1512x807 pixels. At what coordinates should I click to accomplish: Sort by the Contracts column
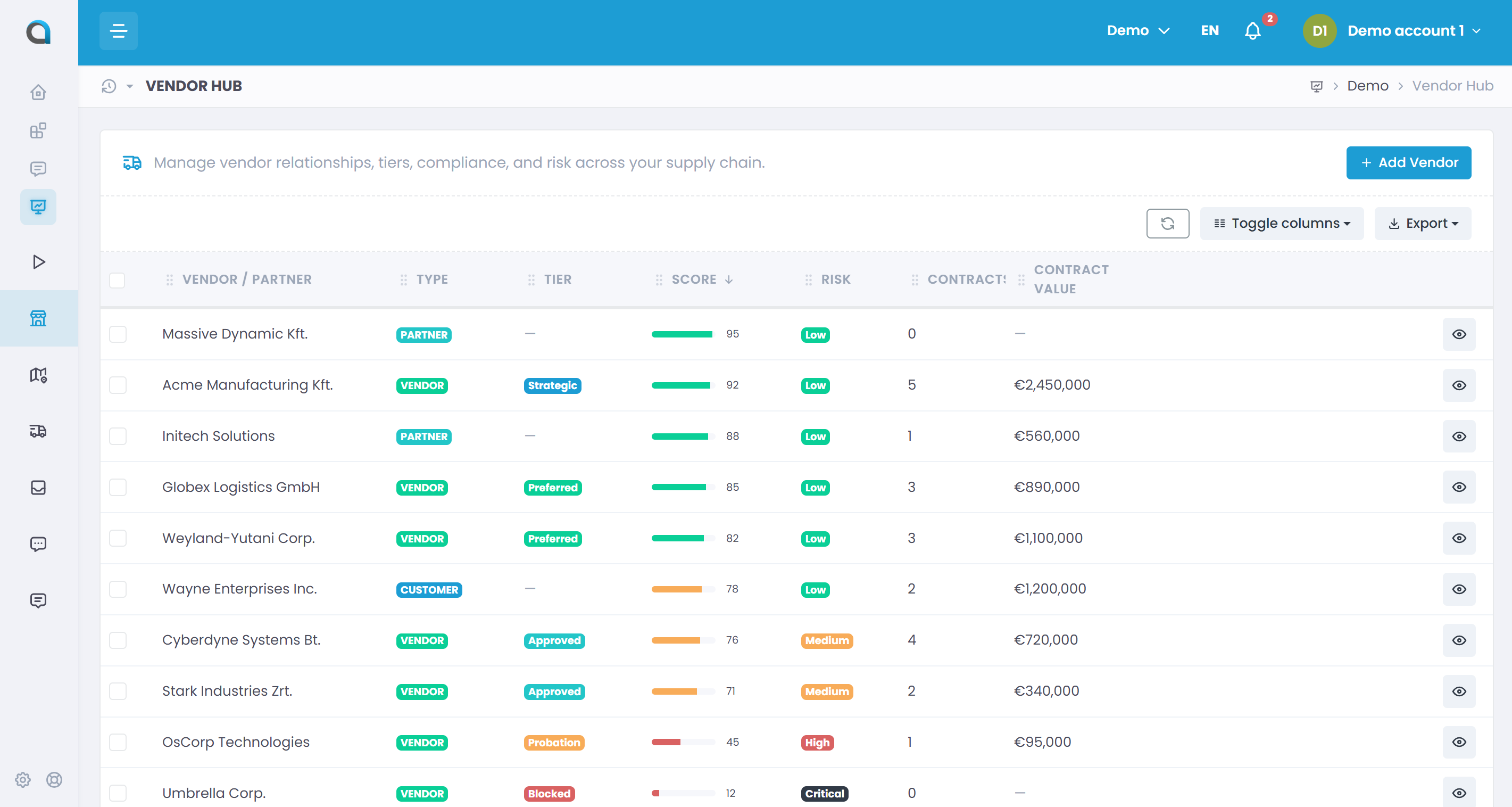966,279
